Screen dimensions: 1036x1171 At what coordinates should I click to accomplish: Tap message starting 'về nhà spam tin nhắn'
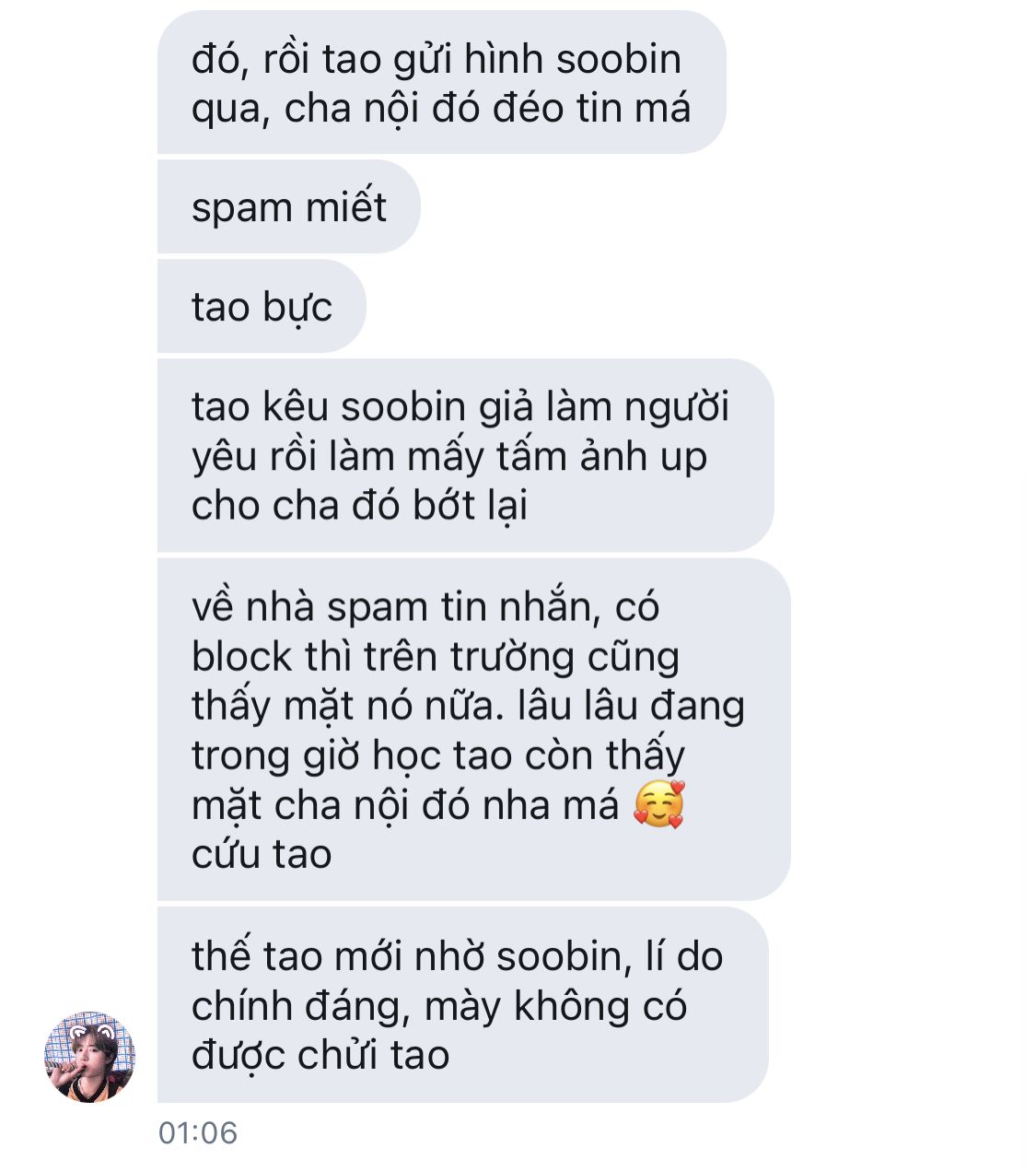click(473, 729)
